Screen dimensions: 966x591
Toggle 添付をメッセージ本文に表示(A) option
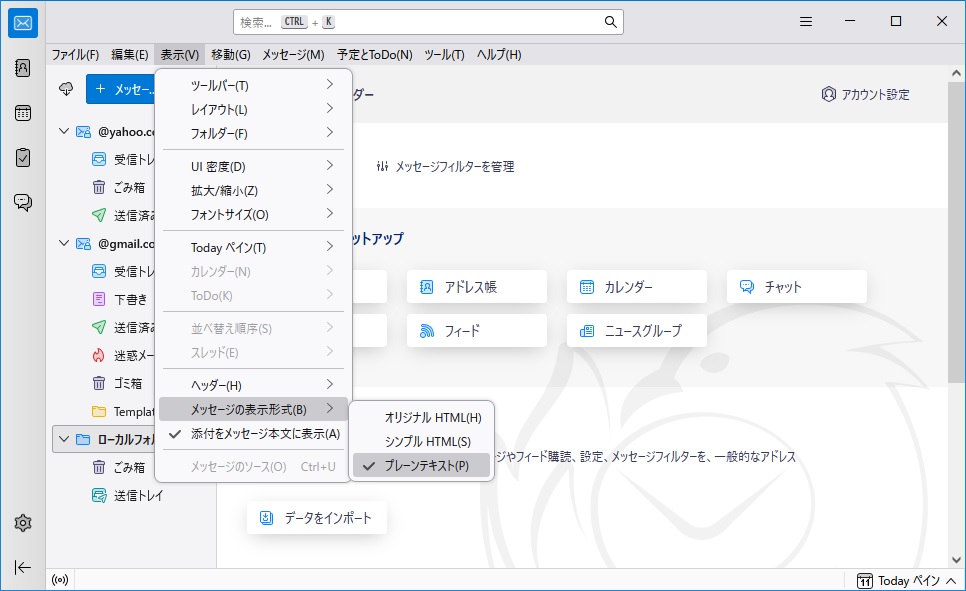[264, 434]
